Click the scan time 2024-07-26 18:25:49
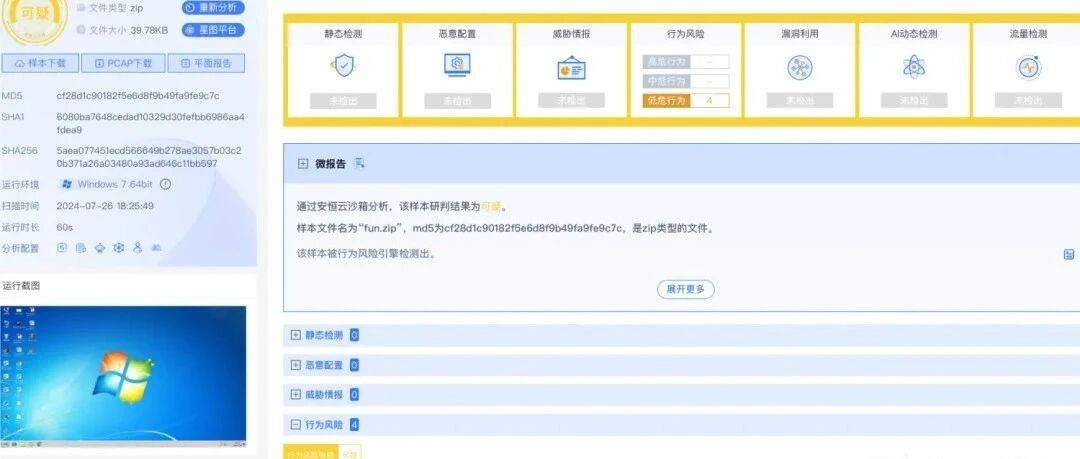This screenshot has height=459, width=1080. pyautogui.click(x=105, y=205)
